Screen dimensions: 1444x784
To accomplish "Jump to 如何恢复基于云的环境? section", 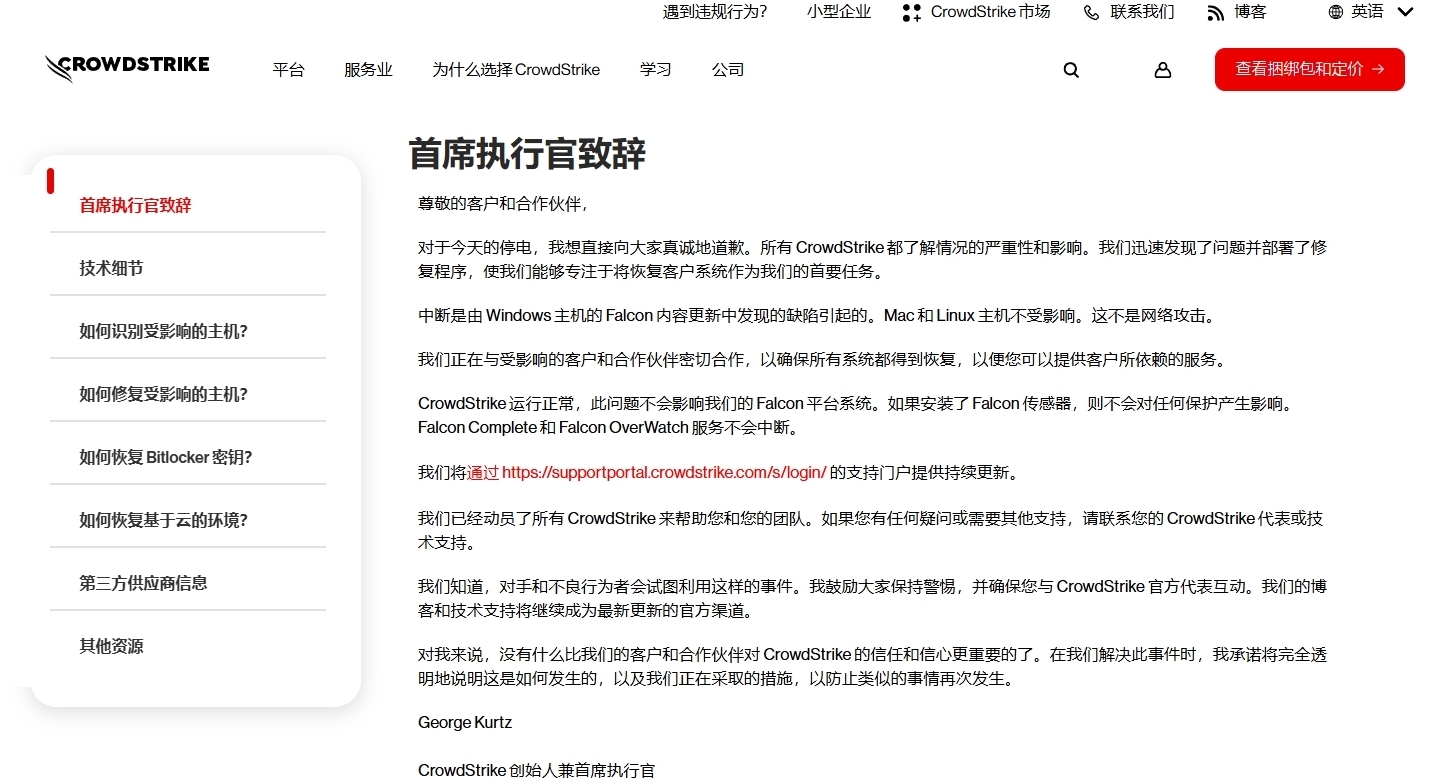I will tap(163, 520).
